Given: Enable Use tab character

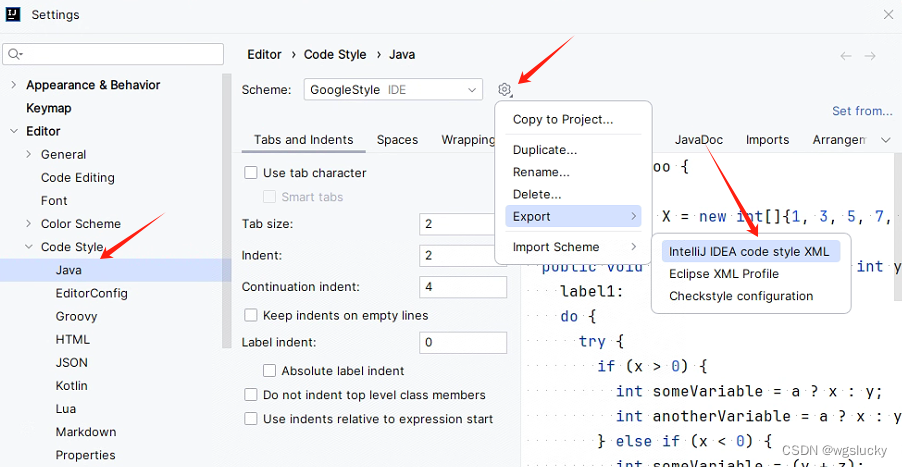Looking at the screenshot, I should (x=250, y=173).
